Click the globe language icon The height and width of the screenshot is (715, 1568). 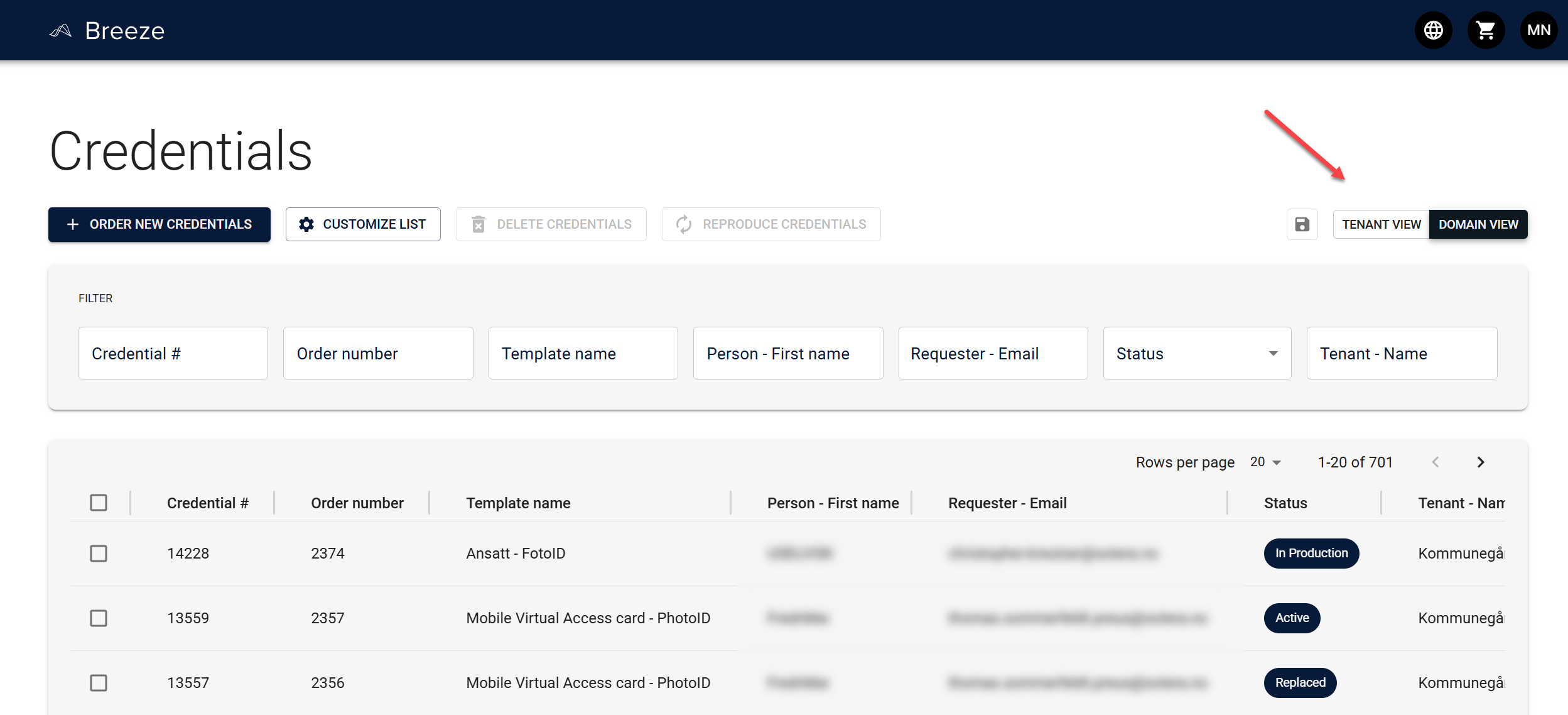(x=1433, y=30)
